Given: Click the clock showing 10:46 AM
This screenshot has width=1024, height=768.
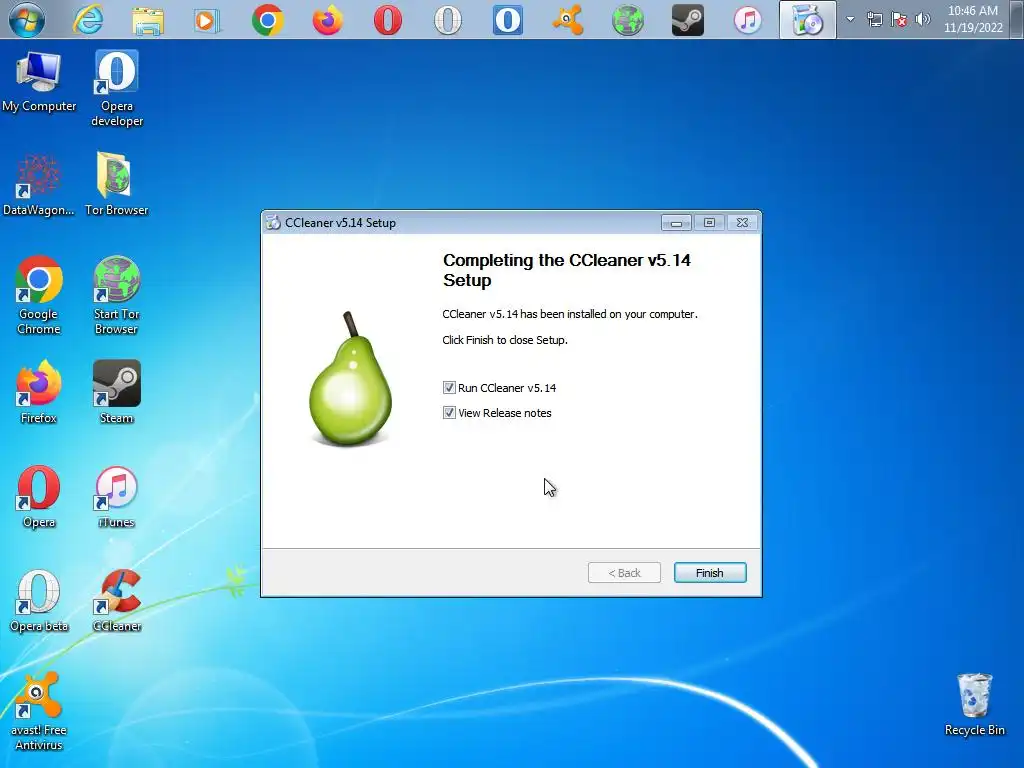Looking at the screenshot, I should click(x=973, y=19).
